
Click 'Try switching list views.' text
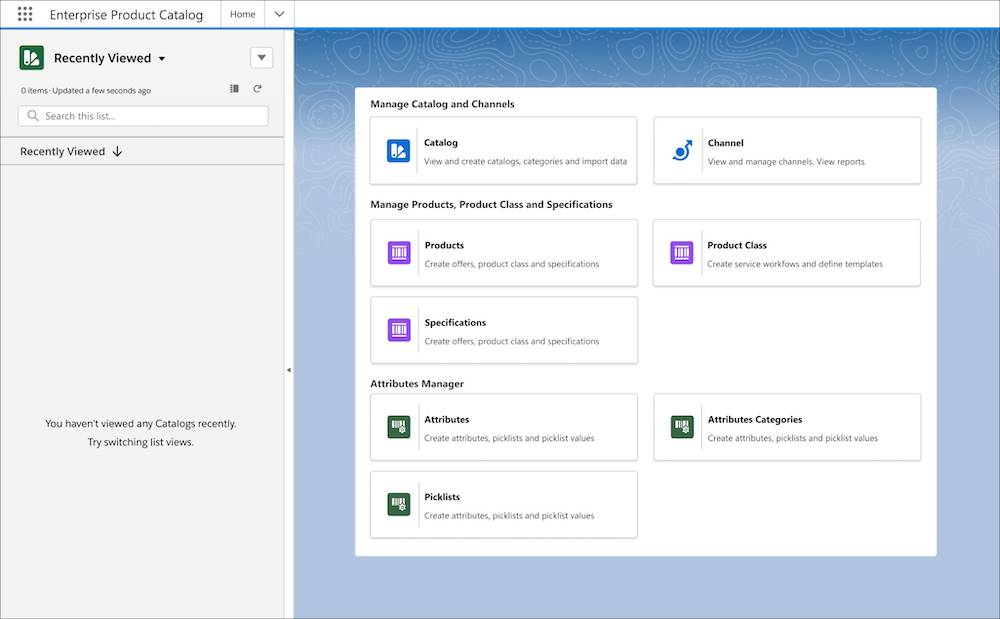pyautogui.click(x=140, y=442)
